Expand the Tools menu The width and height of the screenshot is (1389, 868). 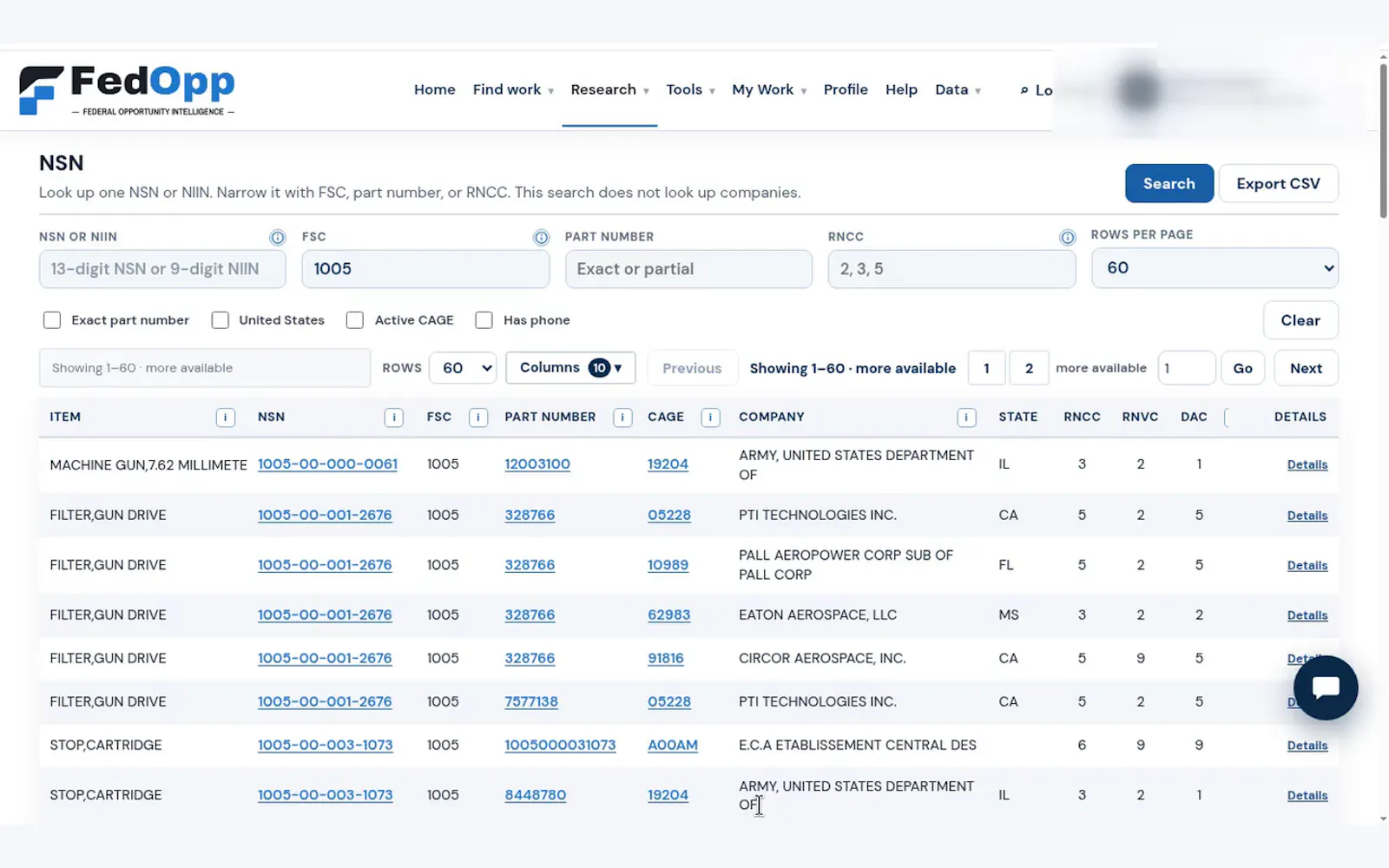690,89
